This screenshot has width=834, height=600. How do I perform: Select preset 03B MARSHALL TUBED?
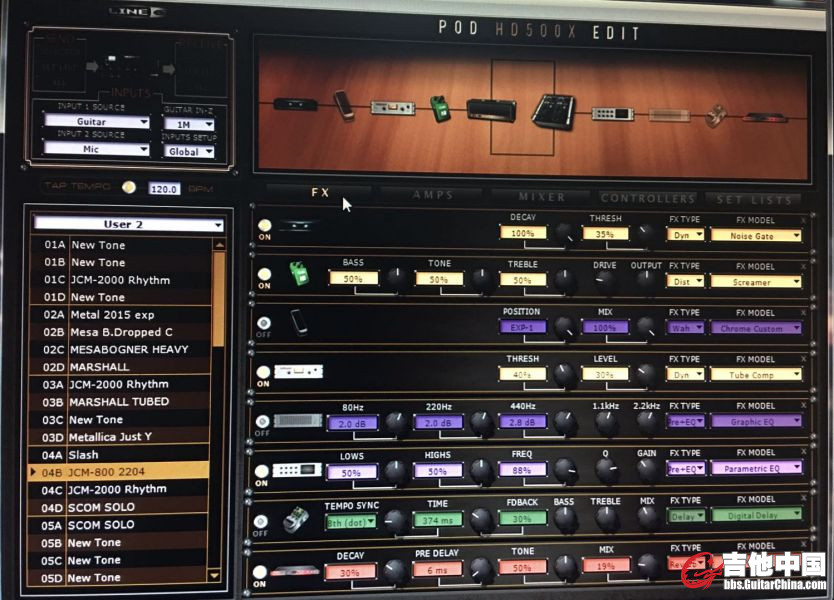pos(119,402)
